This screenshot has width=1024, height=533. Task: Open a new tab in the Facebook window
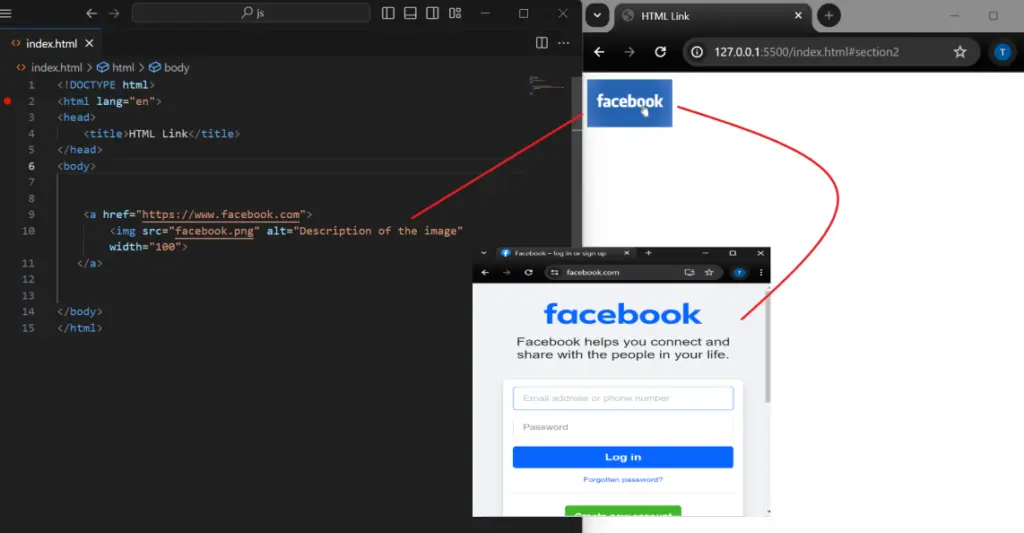click(x=648, y=253)
